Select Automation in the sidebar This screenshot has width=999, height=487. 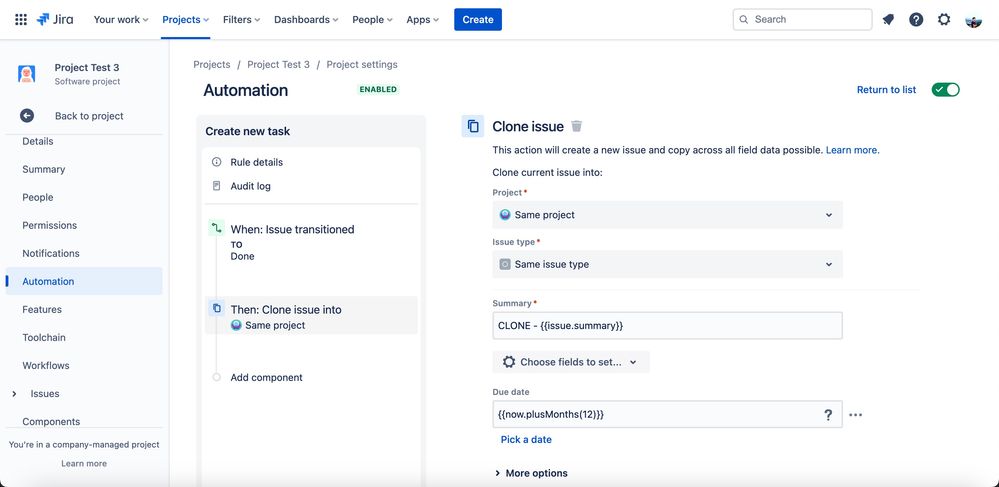click(x=83, y=281)
